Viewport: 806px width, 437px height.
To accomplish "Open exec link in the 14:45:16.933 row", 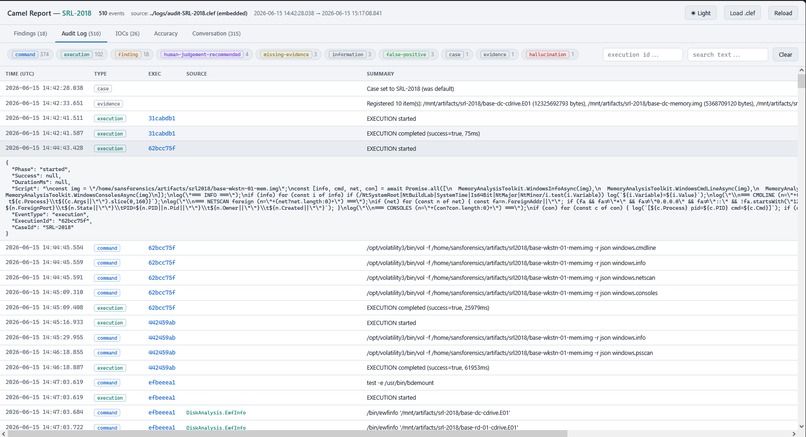I will click(162, 323).
